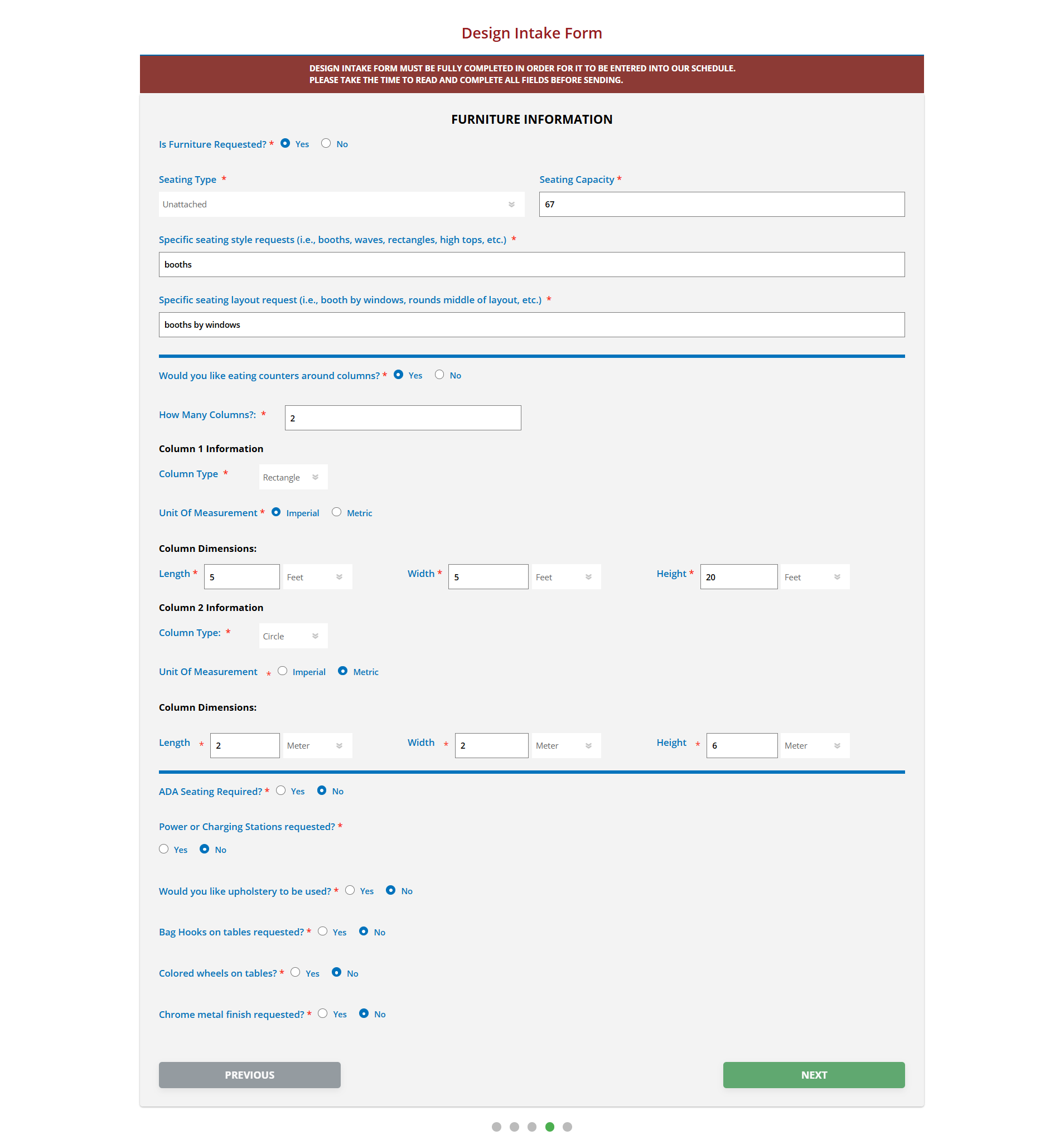Open Column 1 Height unit dropdown (Feet)
The image size is (1064, 1140).
(815, 577)
